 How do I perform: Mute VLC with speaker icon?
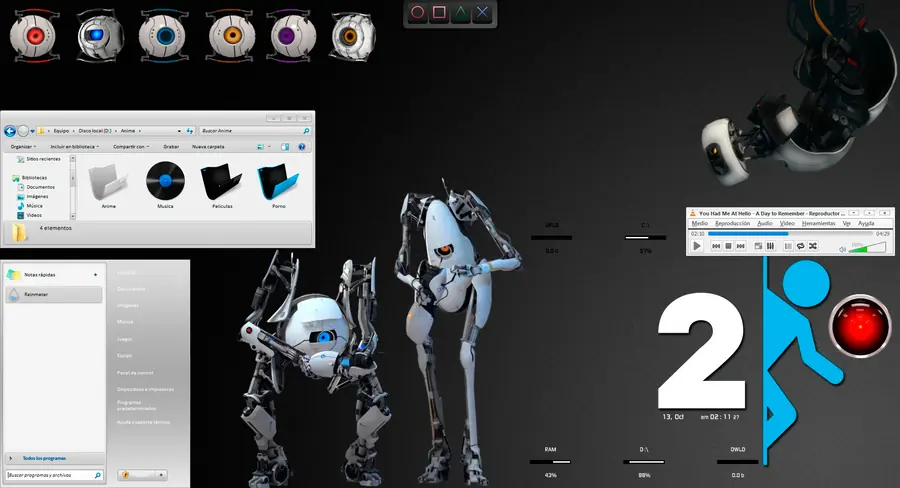click(x=842, y=249)
